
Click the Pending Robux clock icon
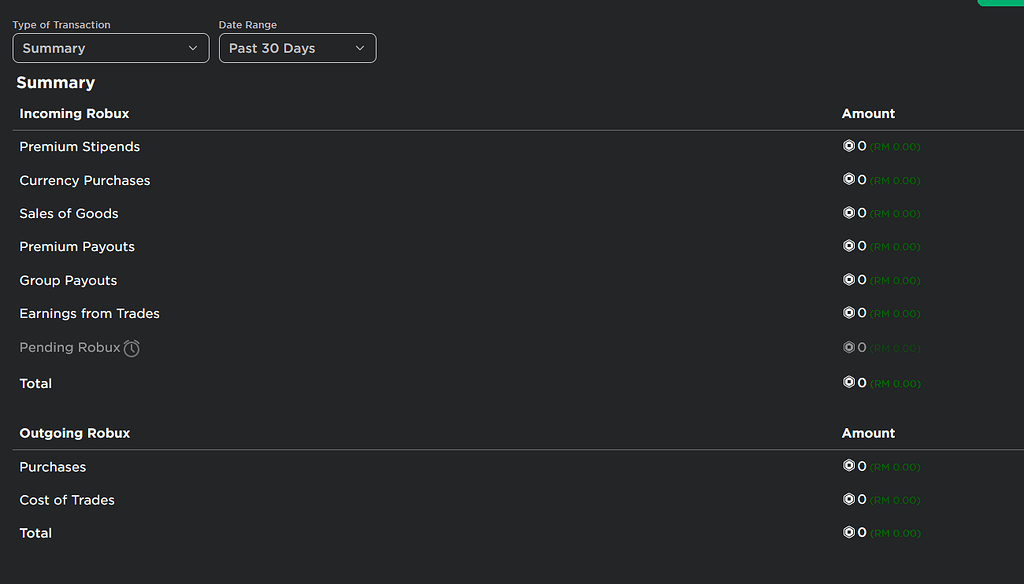(132, 348)
